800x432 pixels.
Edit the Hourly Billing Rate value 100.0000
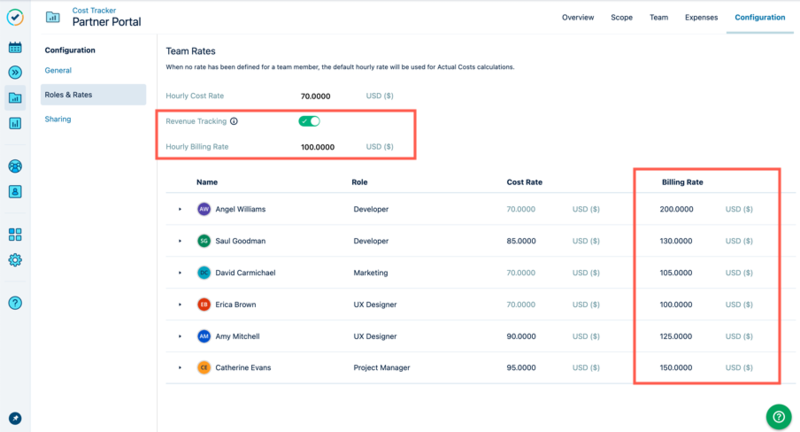click(318, 147)
